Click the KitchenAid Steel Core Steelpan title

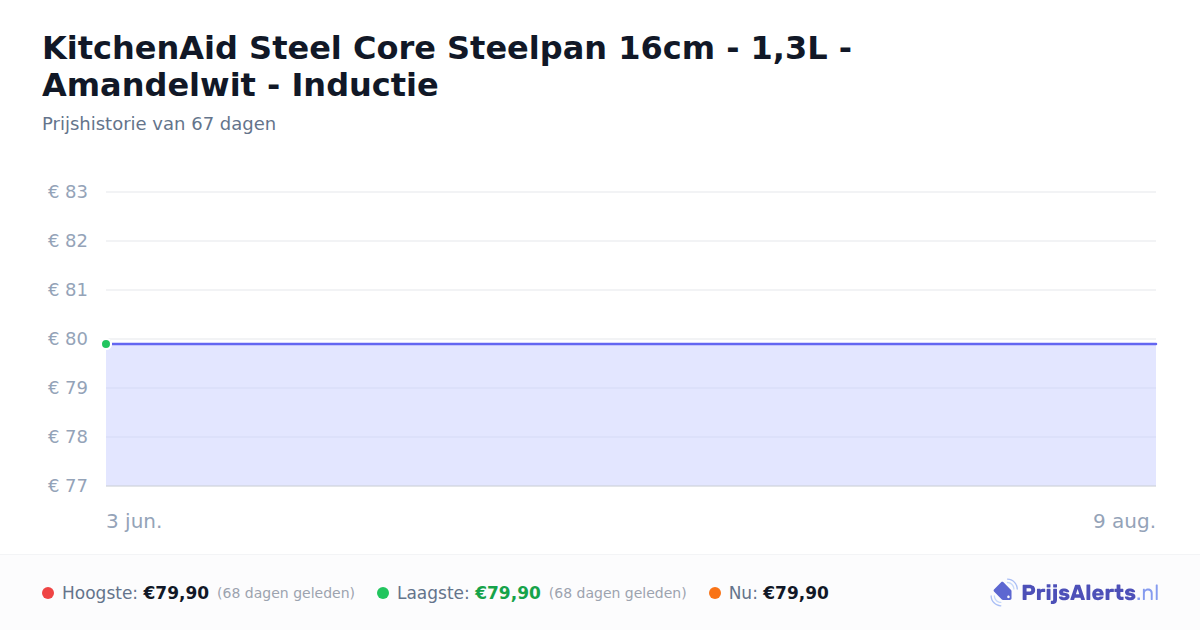coord(447,66)
